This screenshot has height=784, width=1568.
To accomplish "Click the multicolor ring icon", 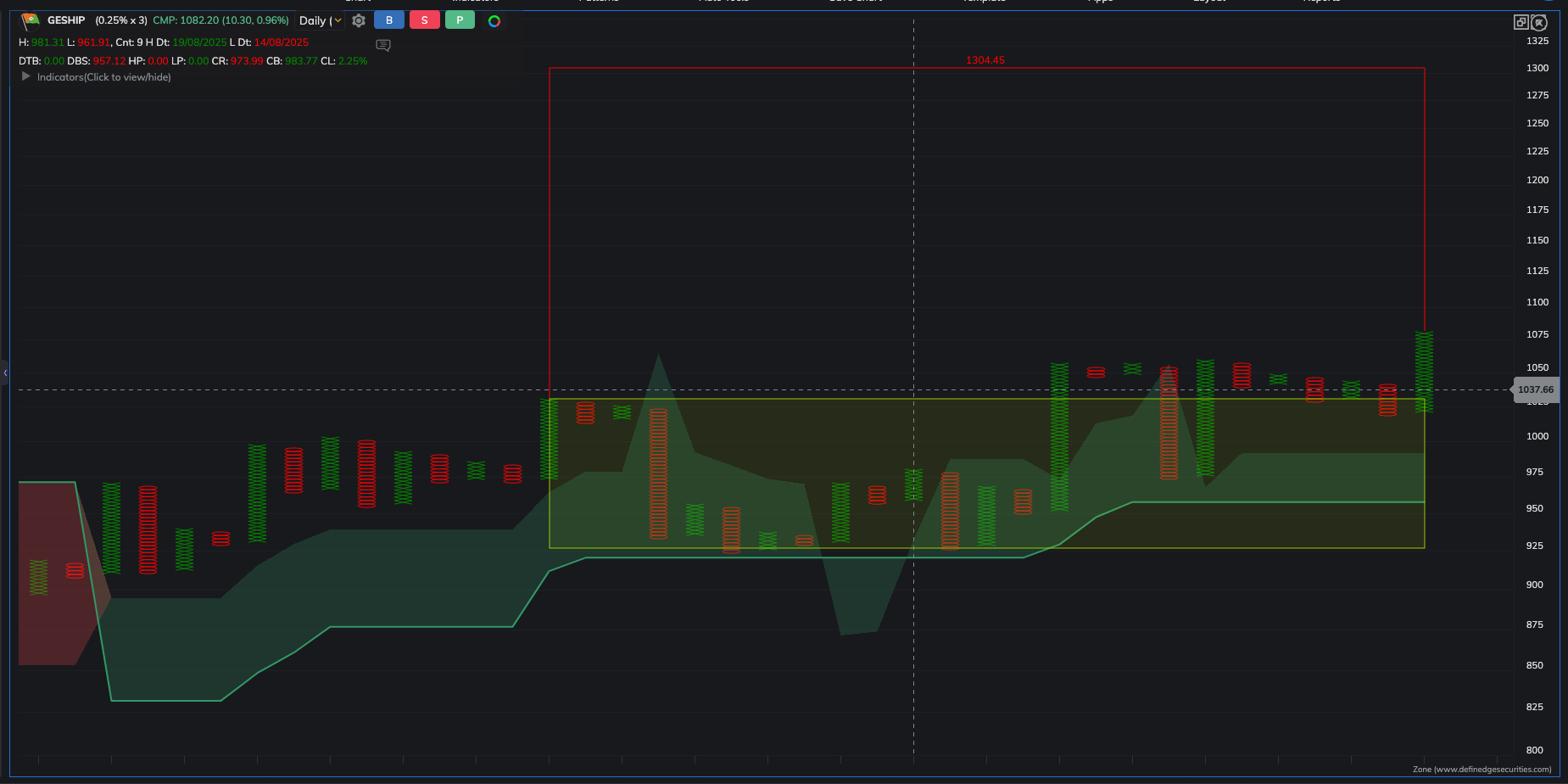I will coord(494,21).
